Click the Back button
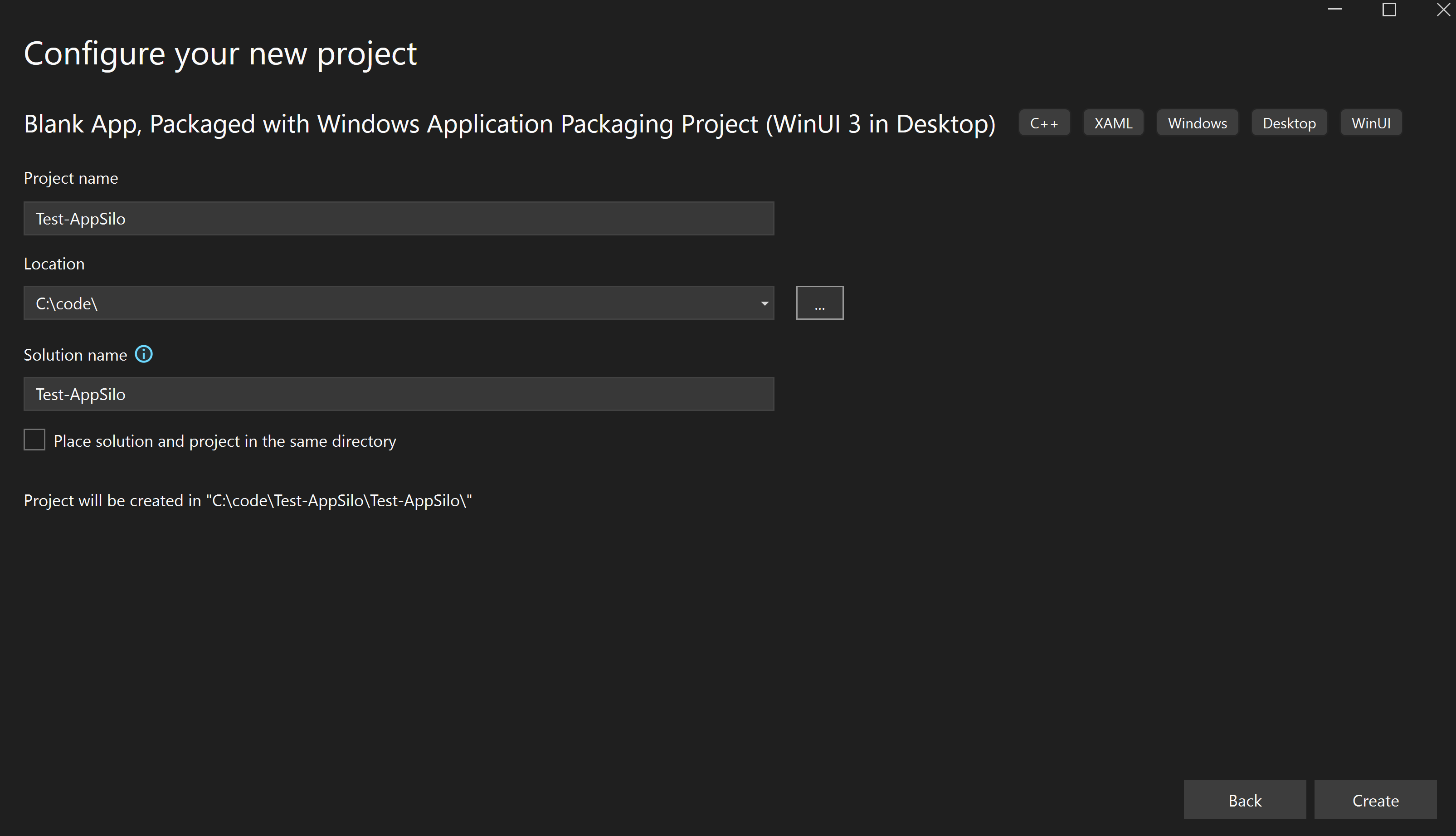Image resolution: width=1456 pixels, height=836 pixels. pos(1245,800)
